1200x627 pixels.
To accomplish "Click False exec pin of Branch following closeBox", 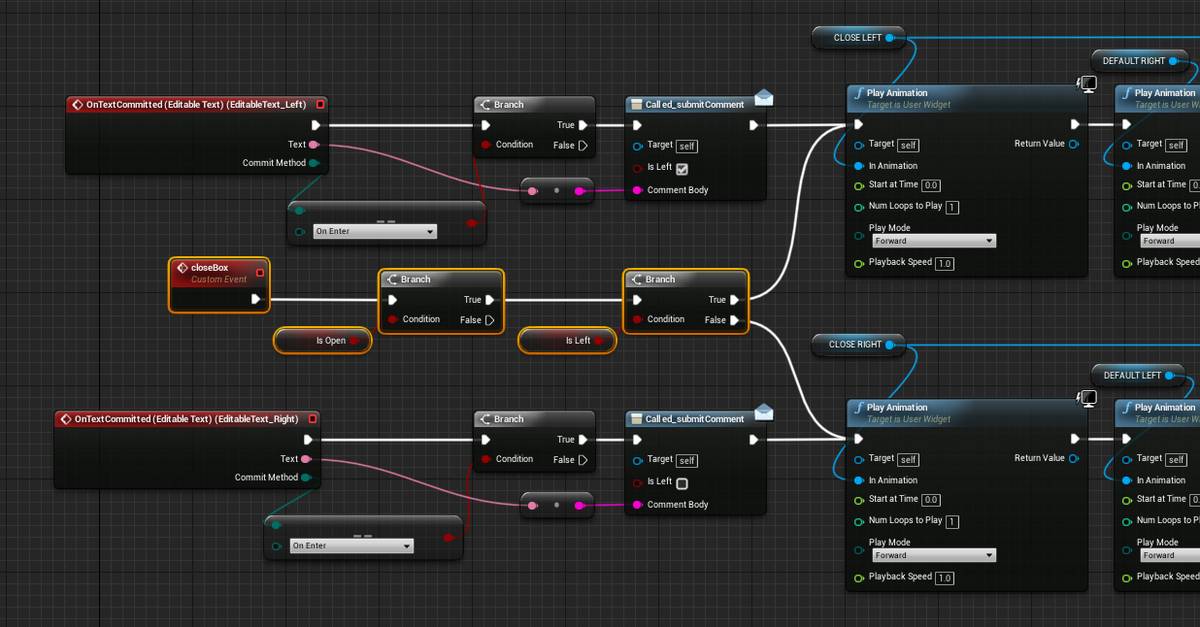I will (x=489, y=320).
